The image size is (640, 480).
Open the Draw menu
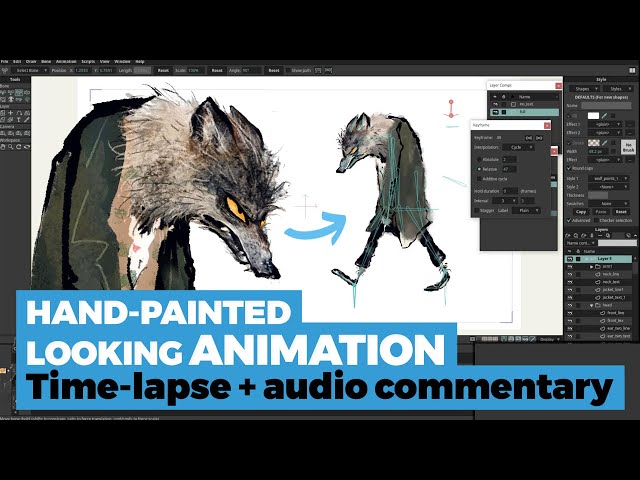(x=31, y=62)
